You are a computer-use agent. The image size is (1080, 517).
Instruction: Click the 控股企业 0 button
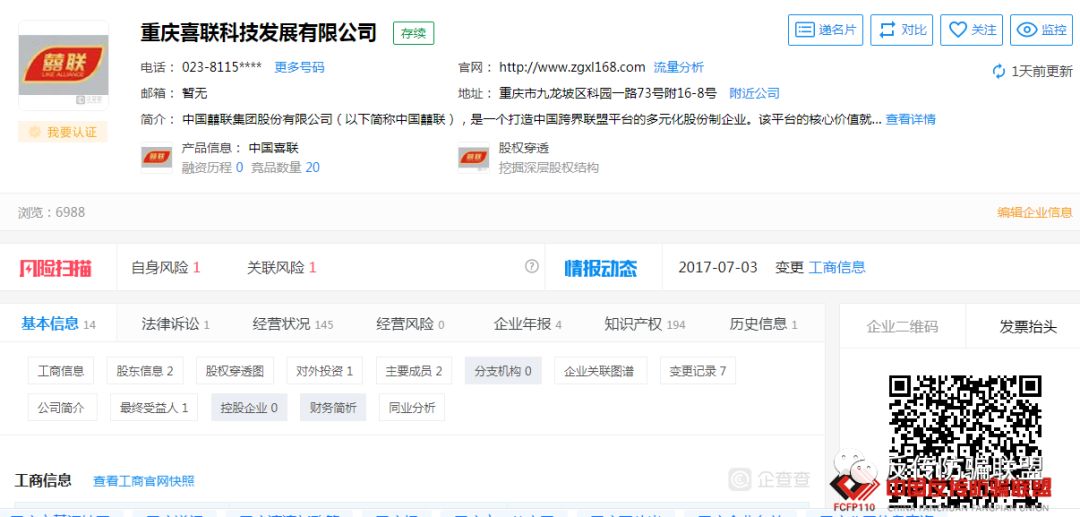(x=249, y=408)
